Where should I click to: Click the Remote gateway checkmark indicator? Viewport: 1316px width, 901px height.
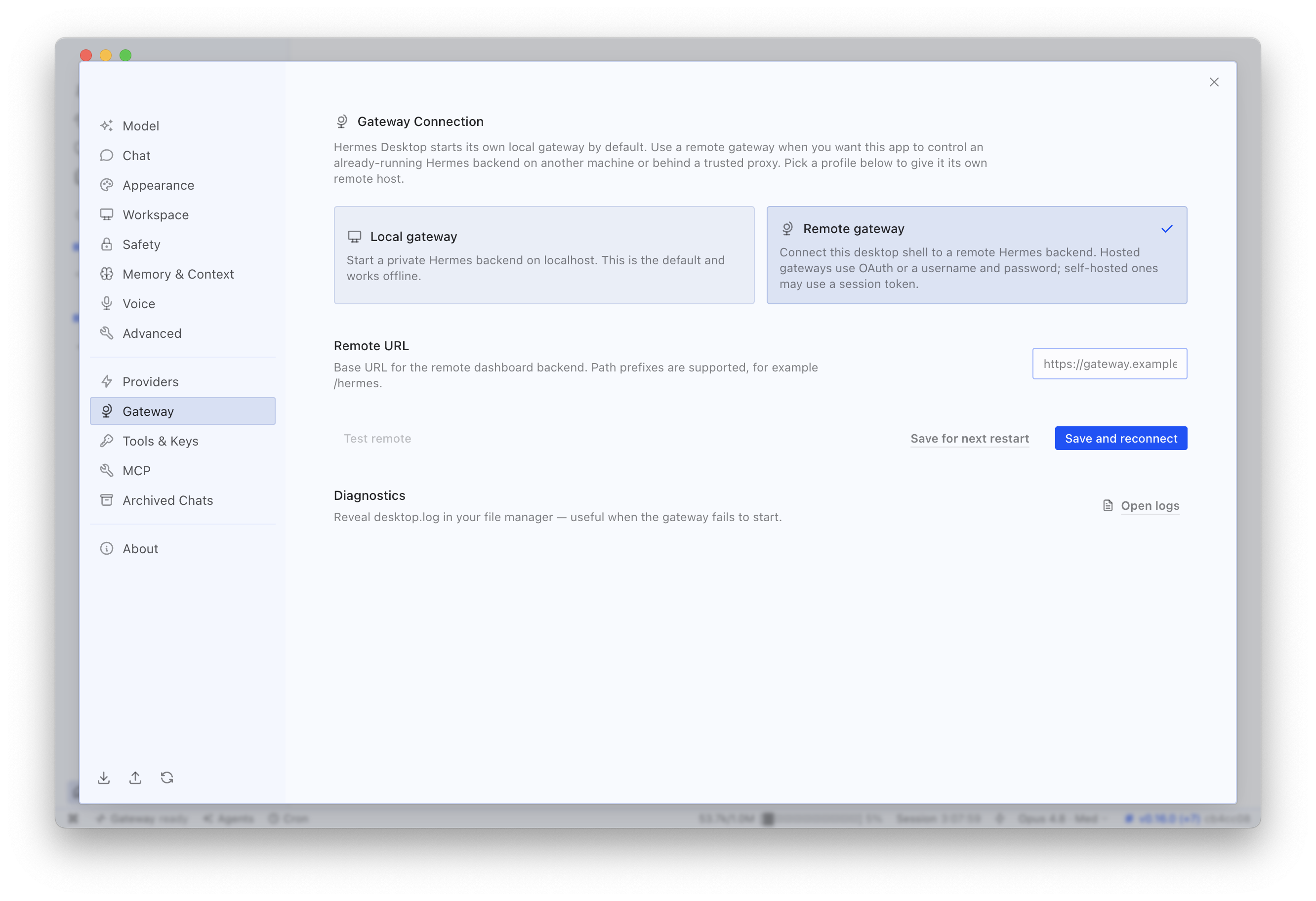pyautogui.click(x=1167, y=229)
